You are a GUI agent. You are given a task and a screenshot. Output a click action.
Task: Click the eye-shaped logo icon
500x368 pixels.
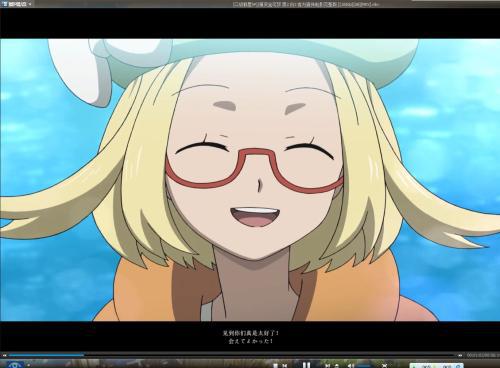pyautogui.click(x=14, y=365)
